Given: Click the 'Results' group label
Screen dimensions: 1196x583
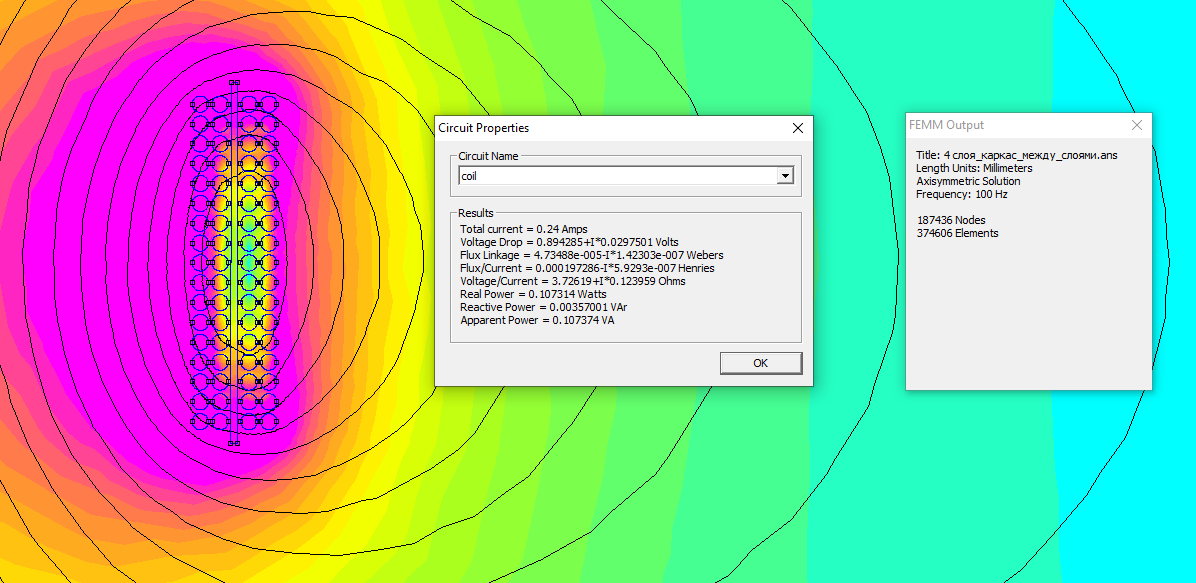Looking at the screenshot, I should click(475, 213).
